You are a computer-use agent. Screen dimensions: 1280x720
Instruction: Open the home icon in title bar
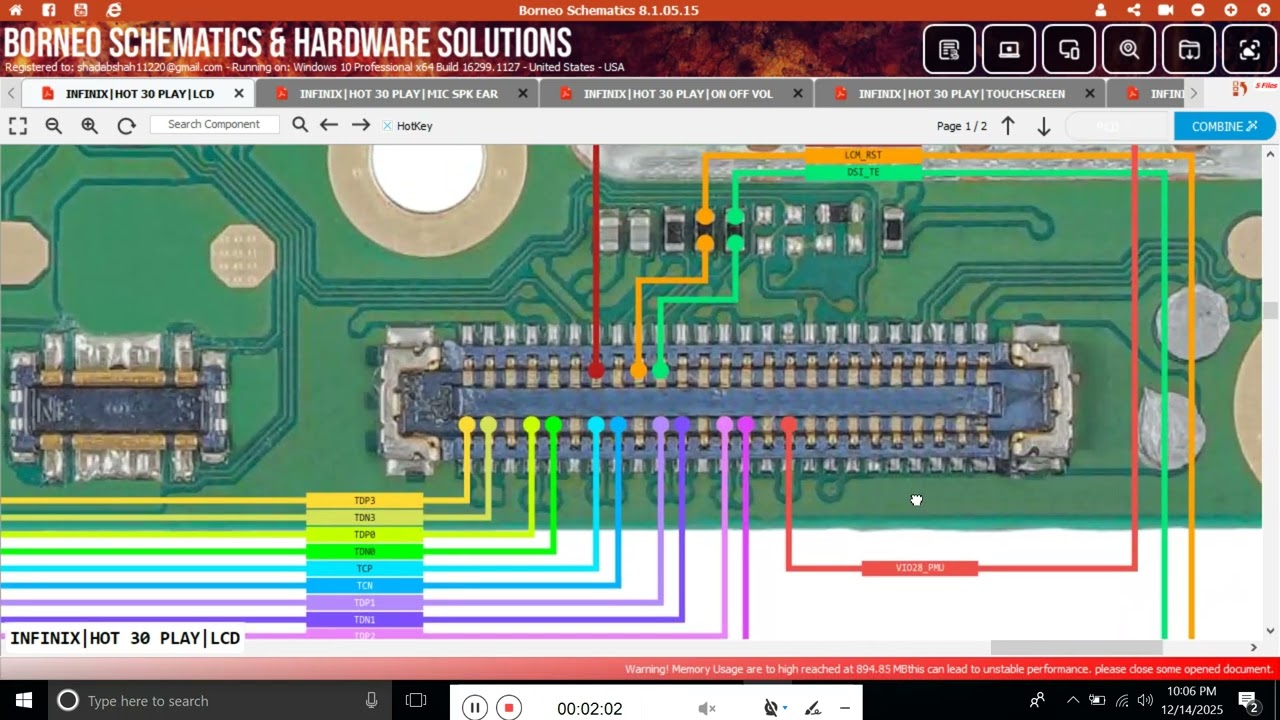pyautogui.click(x=15, y=10)
